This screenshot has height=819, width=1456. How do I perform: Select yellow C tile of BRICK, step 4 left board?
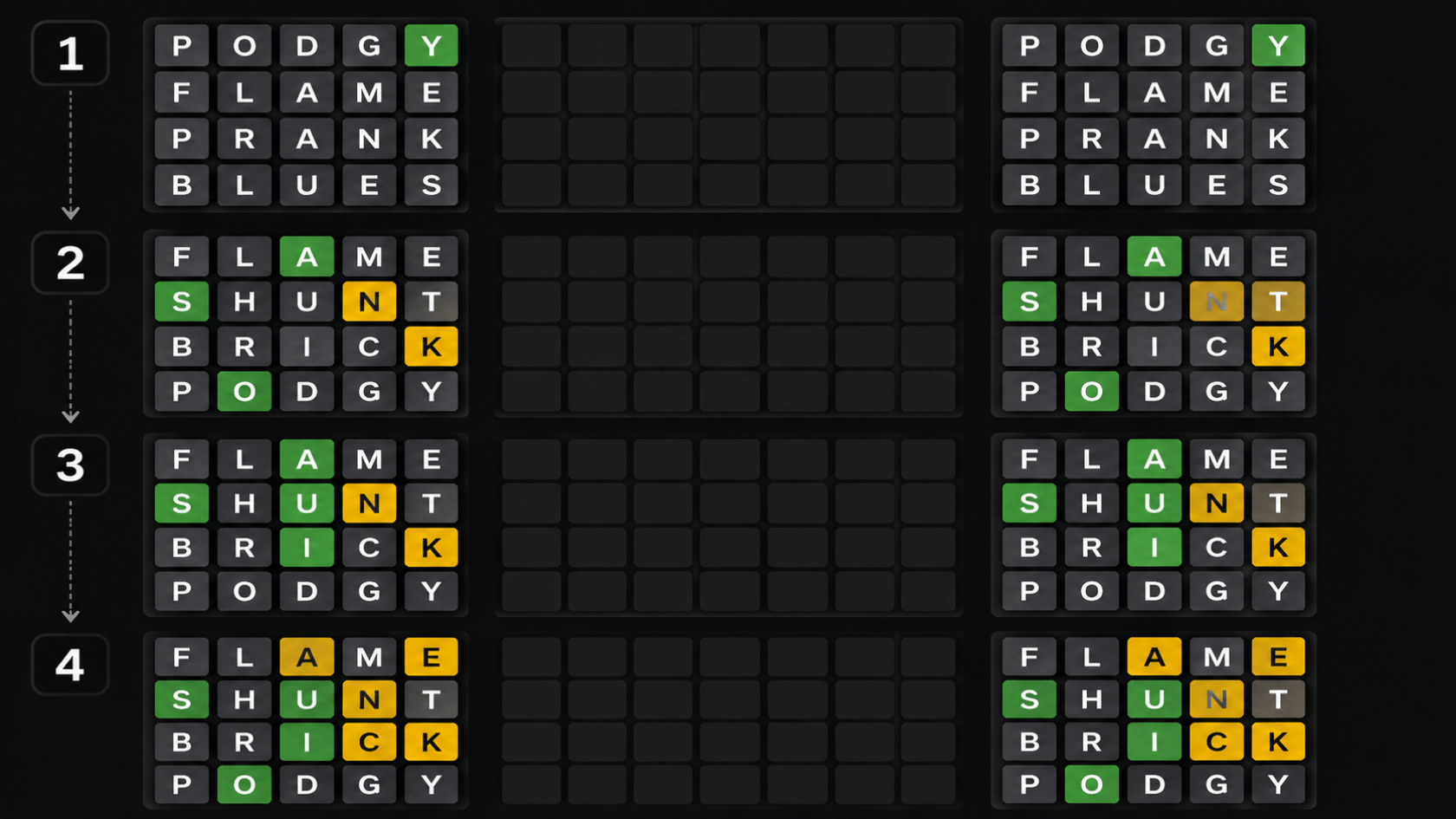coord(369,743)
